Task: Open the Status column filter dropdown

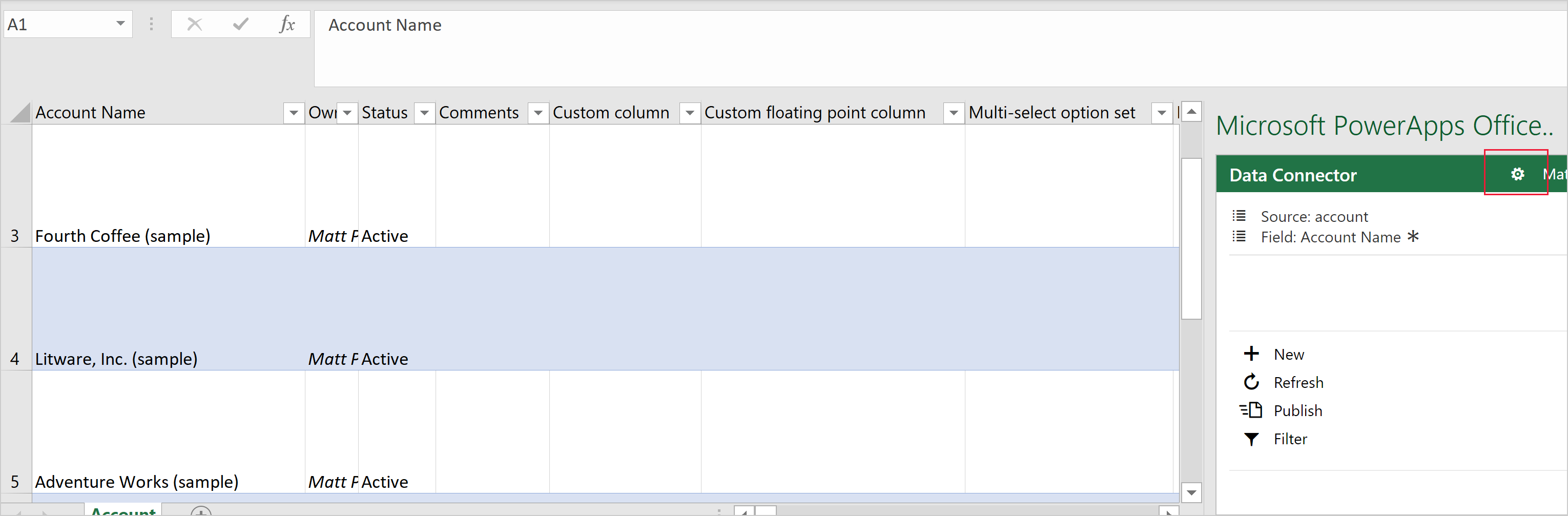Action: point(424,113)
